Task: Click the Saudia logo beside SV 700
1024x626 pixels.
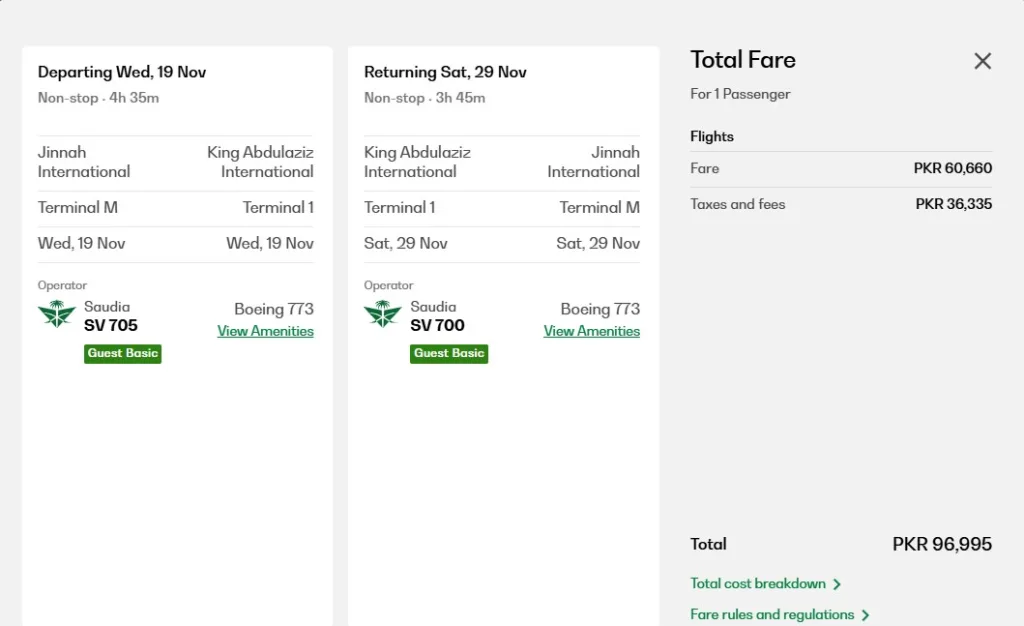Action: [382, 315]
